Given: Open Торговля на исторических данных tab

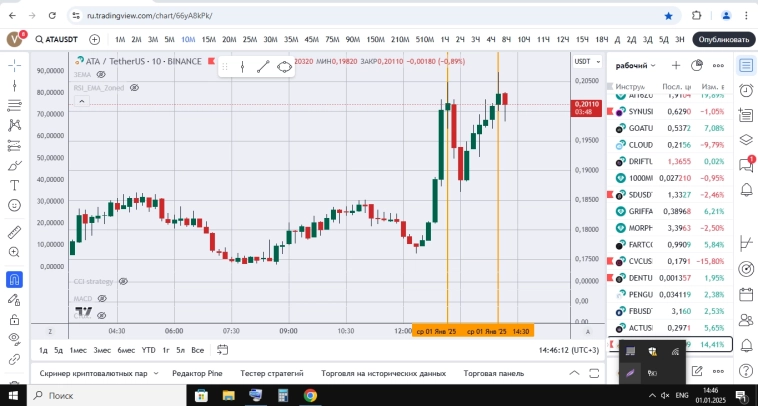Looking at the screenshot, I should point(383,373).
